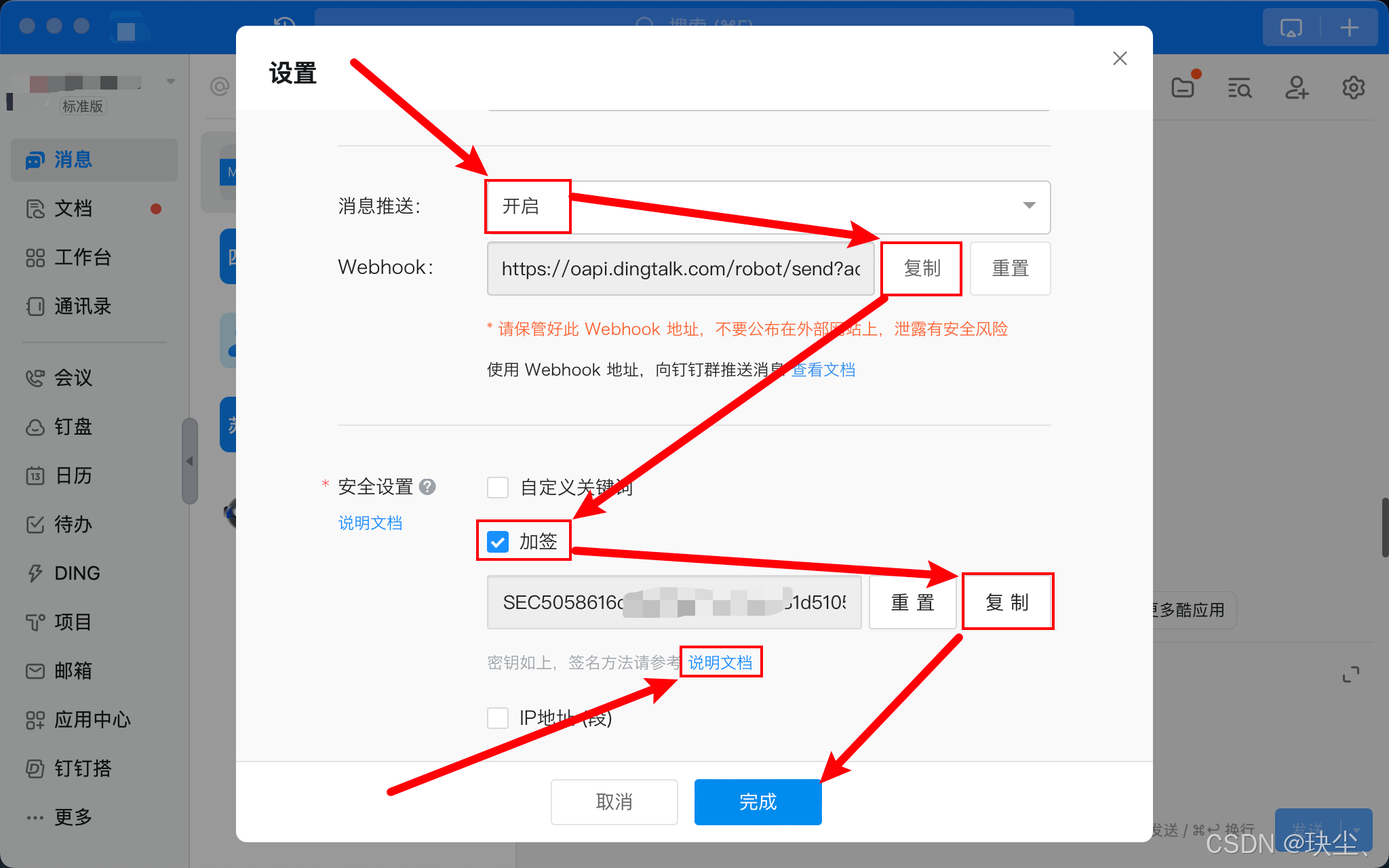Open 会议 in the sidebar
Screen dimensions: 1389x868
(x=94, y=378)
